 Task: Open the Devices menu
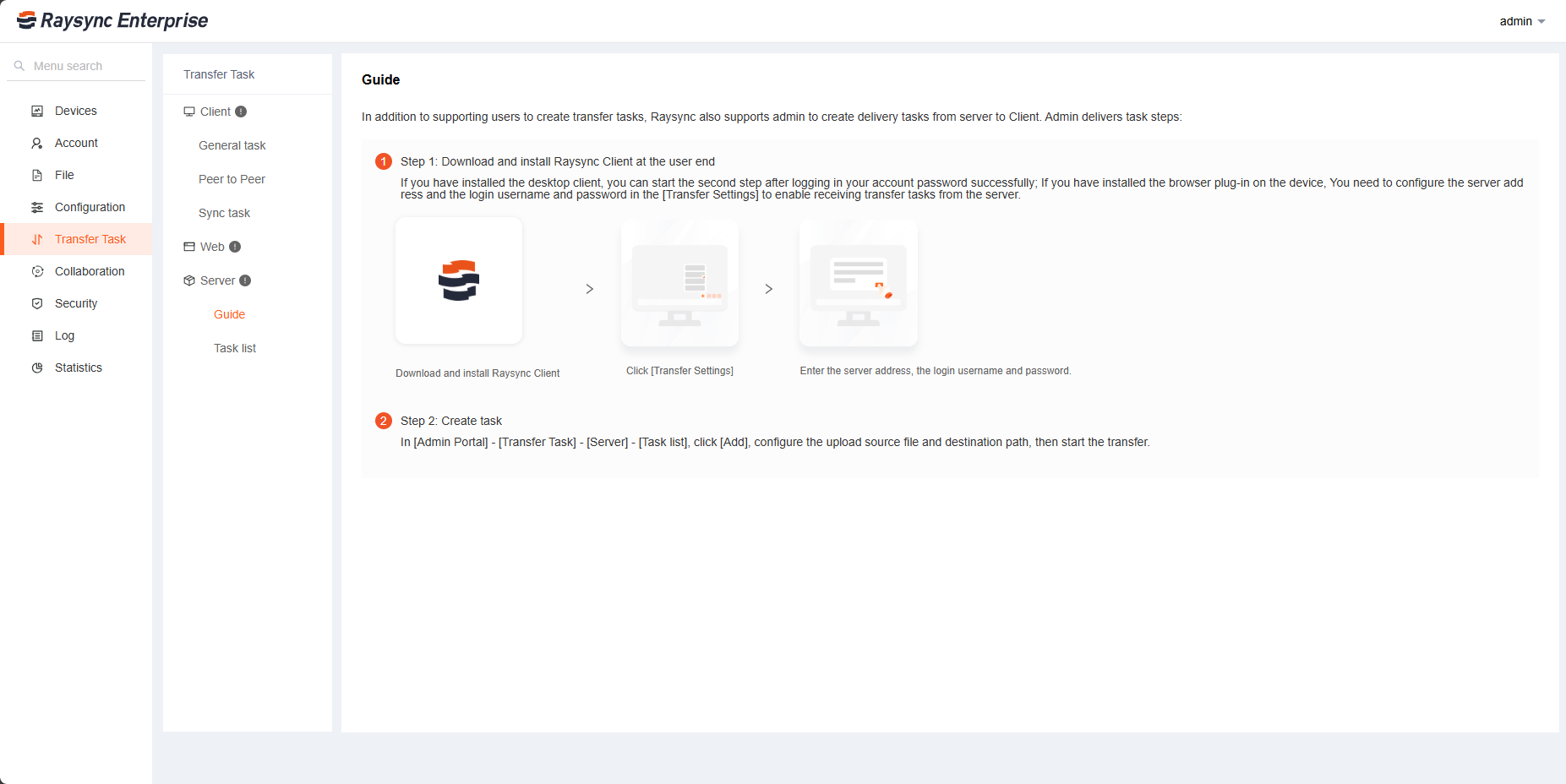(x=78, y=111)
